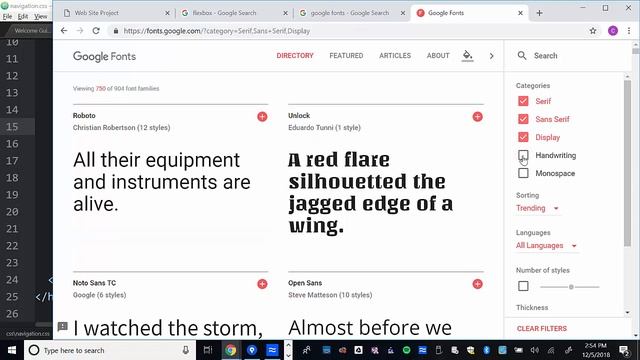Click the Chrome taskbar icon
Viewport: 640px width, 360px height.
(x=231, y=350)
